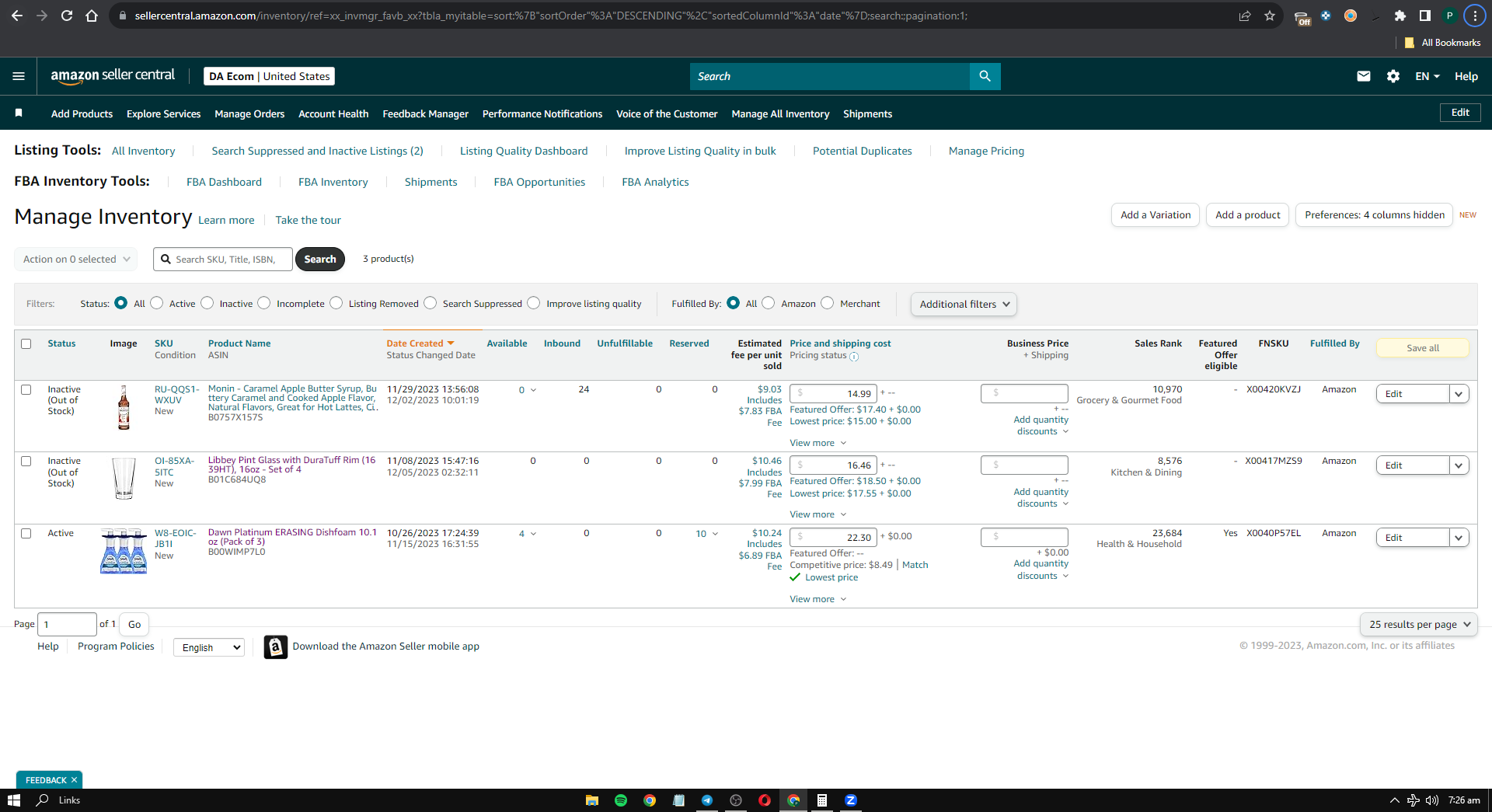The height and width of the screenshot is (812, 1492).
Task: Open Windows Start menu
Action: [x=13, y=800]
